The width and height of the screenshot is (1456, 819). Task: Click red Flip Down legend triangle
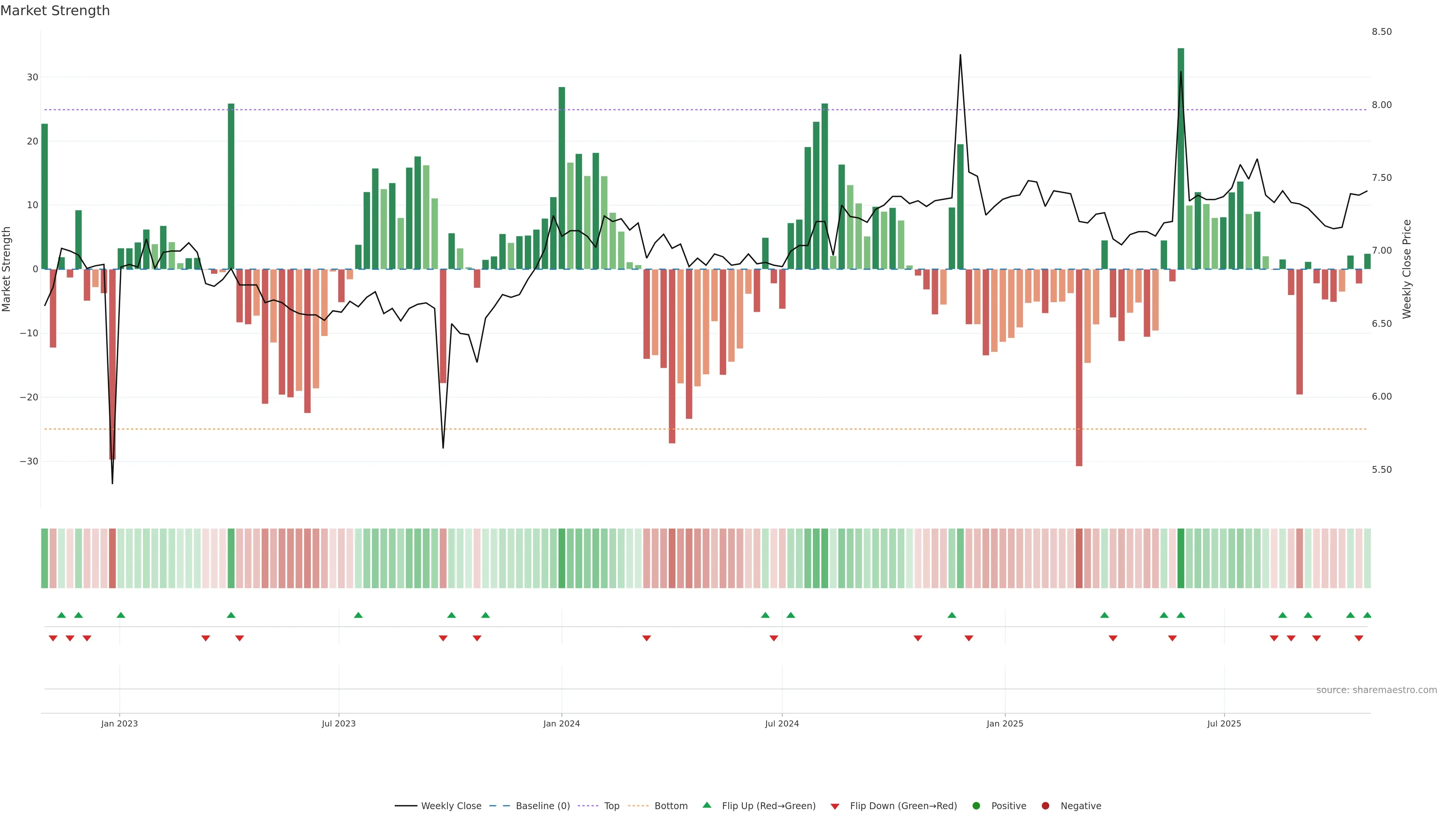(x=835, y=806)
